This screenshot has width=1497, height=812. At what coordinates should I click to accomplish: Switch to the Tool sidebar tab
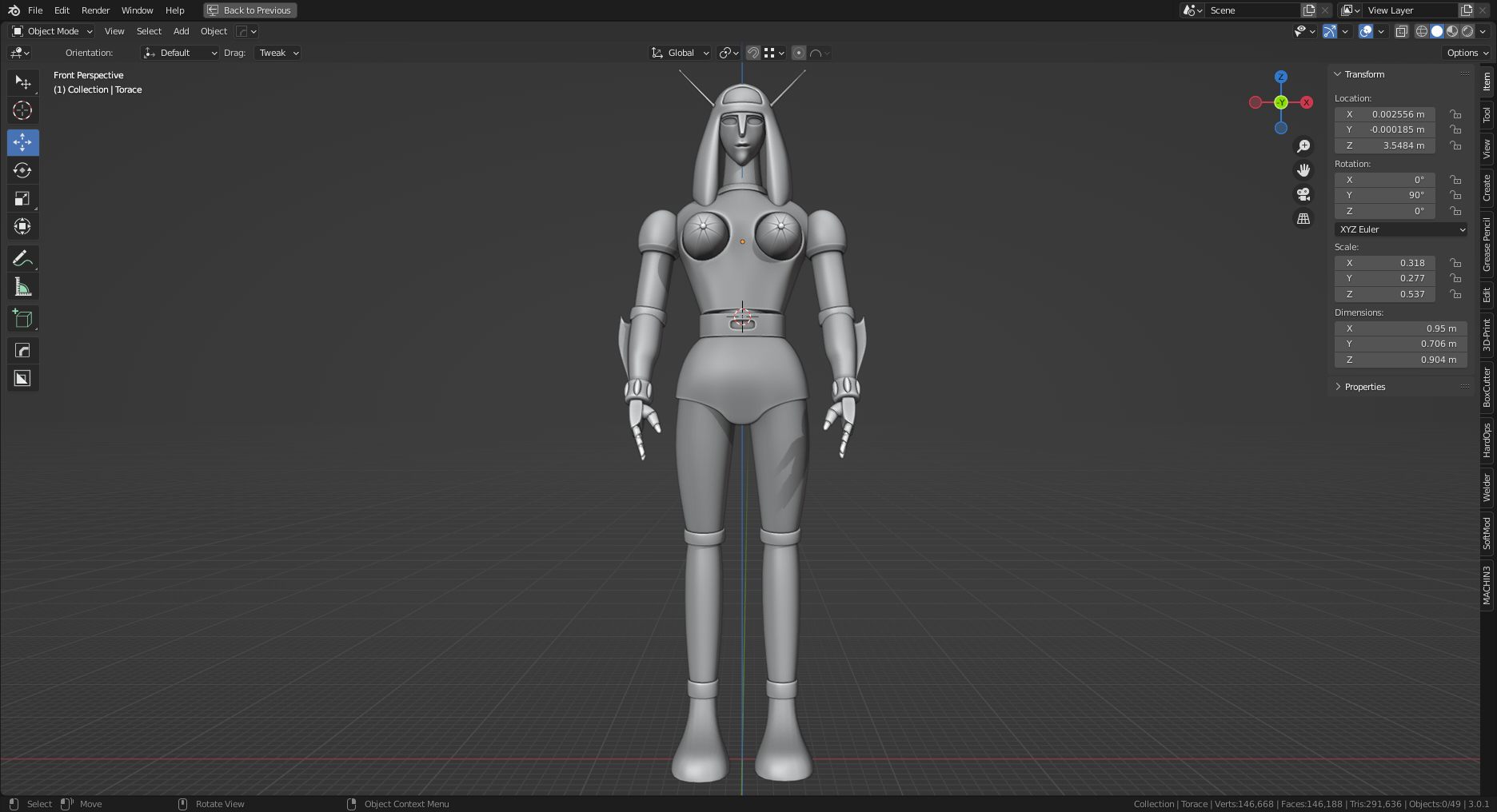point(1487,115)
